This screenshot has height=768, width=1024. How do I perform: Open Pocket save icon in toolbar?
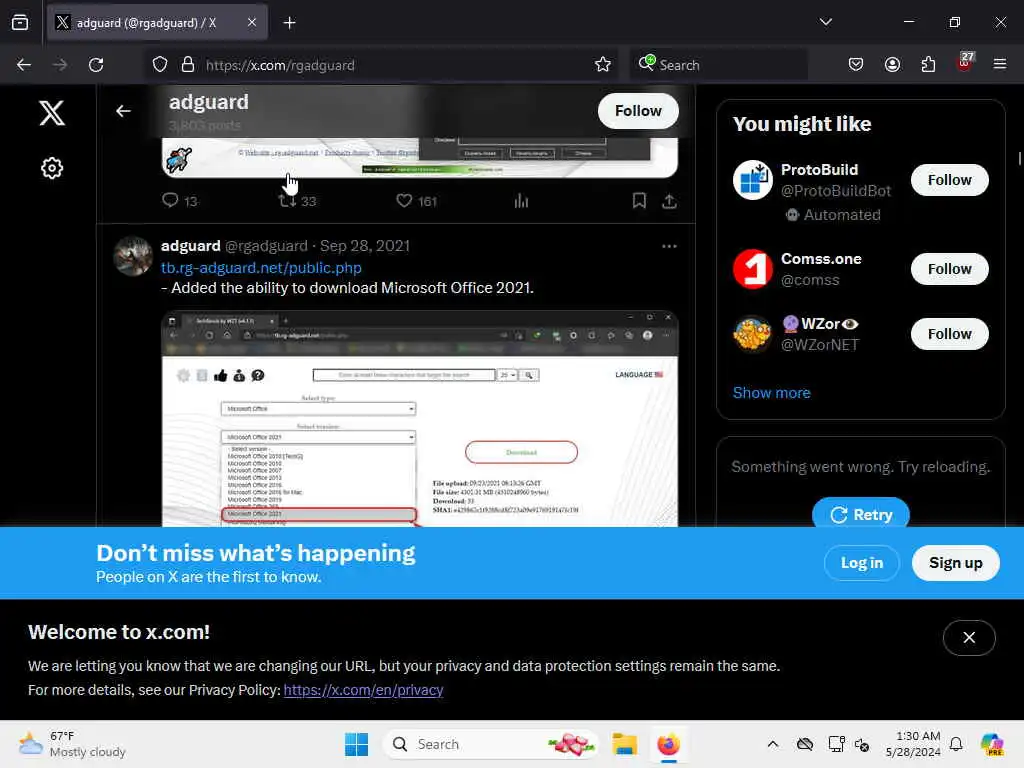click(x=856, y=65)
